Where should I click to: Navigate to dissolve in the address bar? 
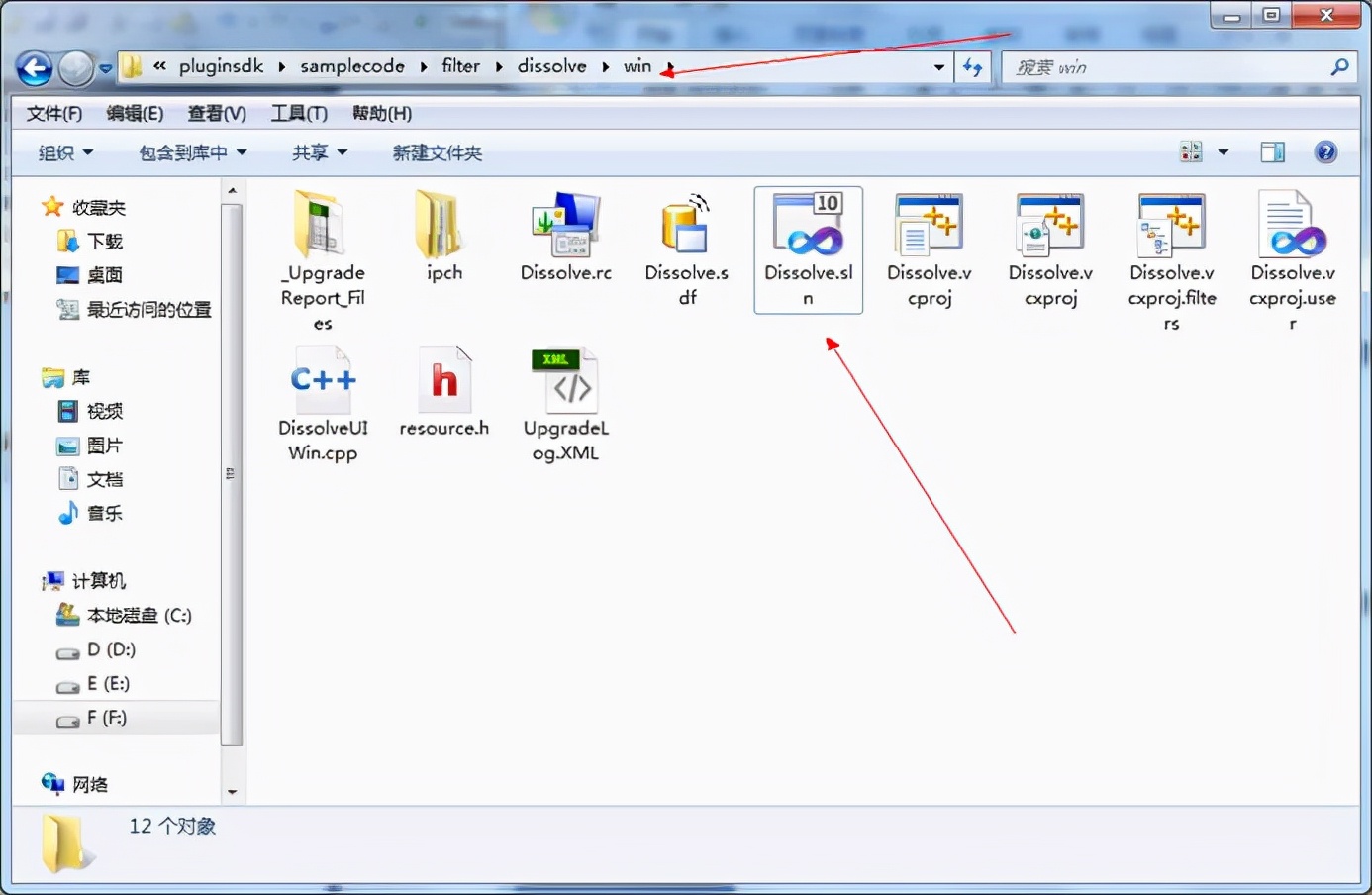pyautogui.click(x=552, y=66)
